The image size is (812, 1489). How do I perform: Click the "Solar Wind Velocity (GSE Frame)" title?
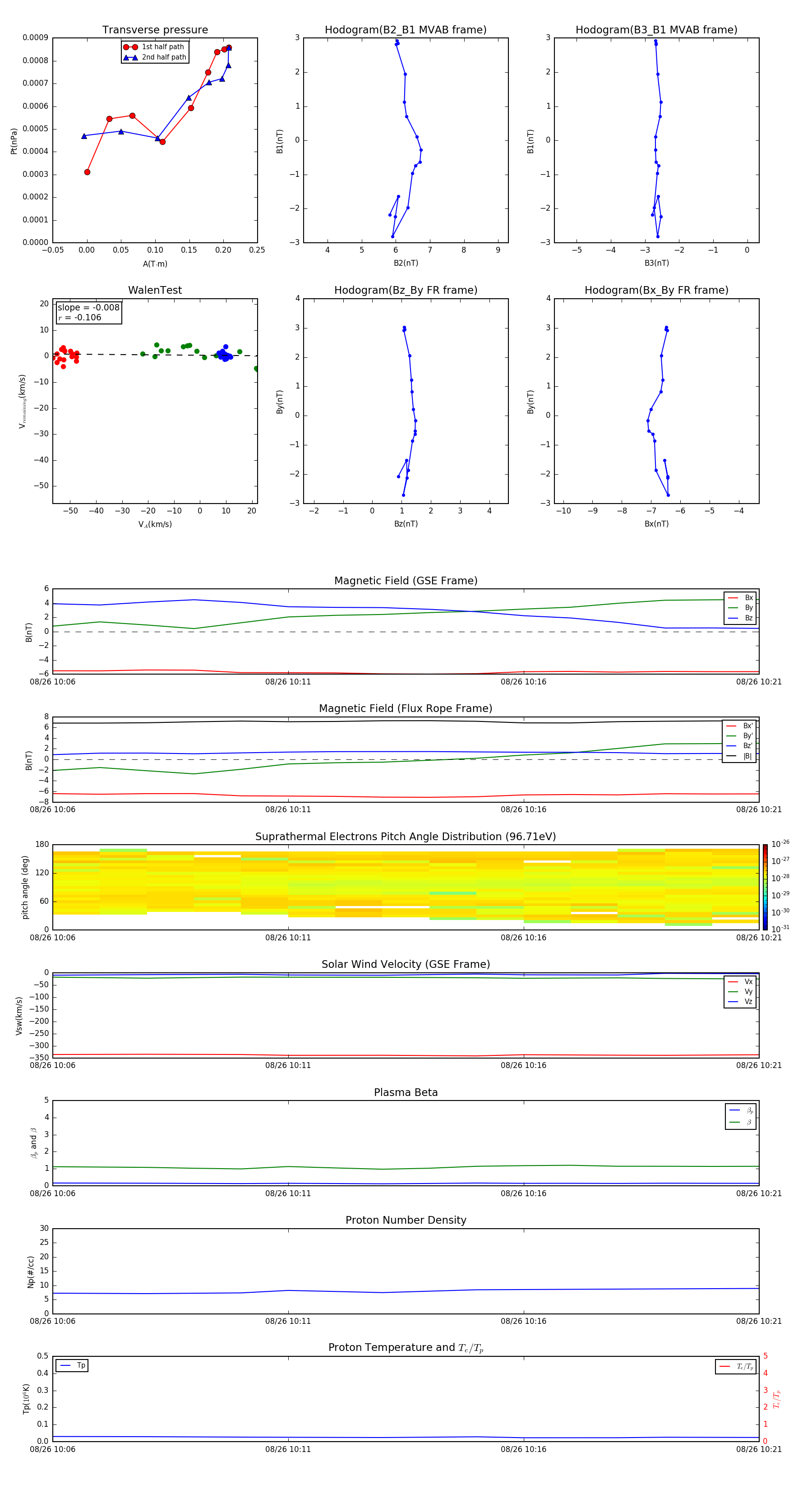pyautogui.click(x=406, y=965)
